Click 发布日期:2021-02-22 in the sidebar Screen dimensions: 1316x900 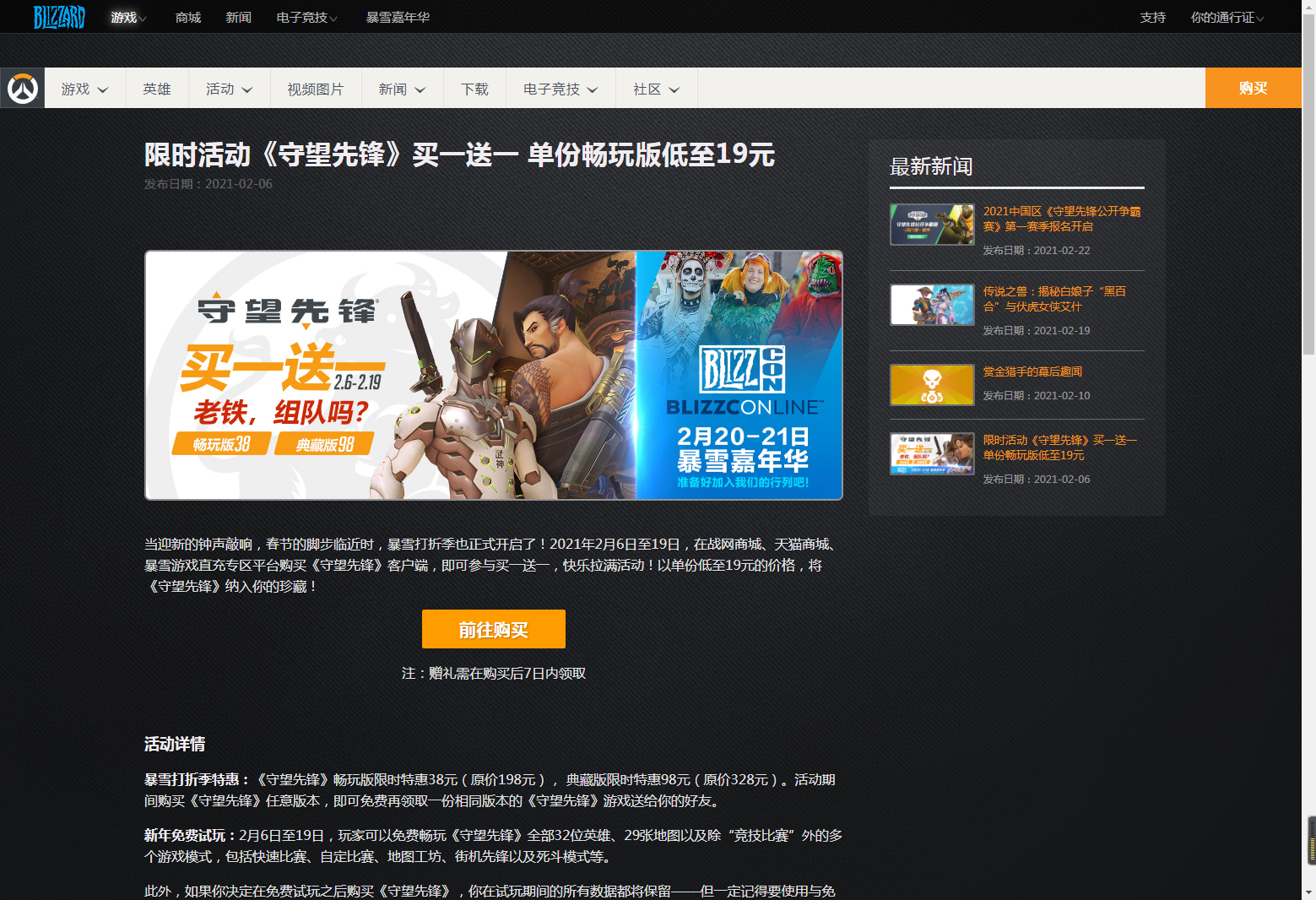point(1037,251)
